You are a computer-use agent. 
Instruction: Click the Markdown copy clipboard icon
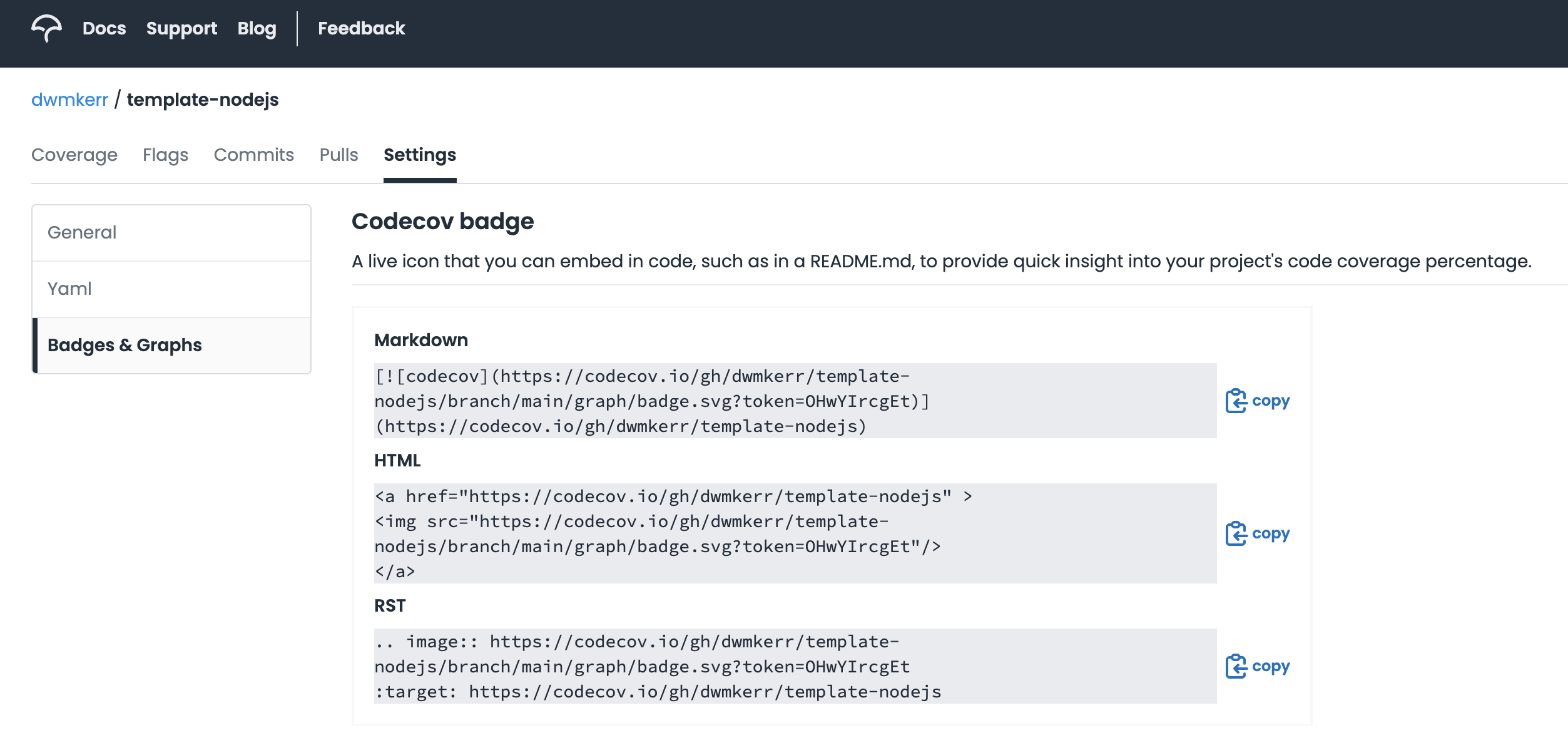pyautogui.click(x=1235, y=401)
